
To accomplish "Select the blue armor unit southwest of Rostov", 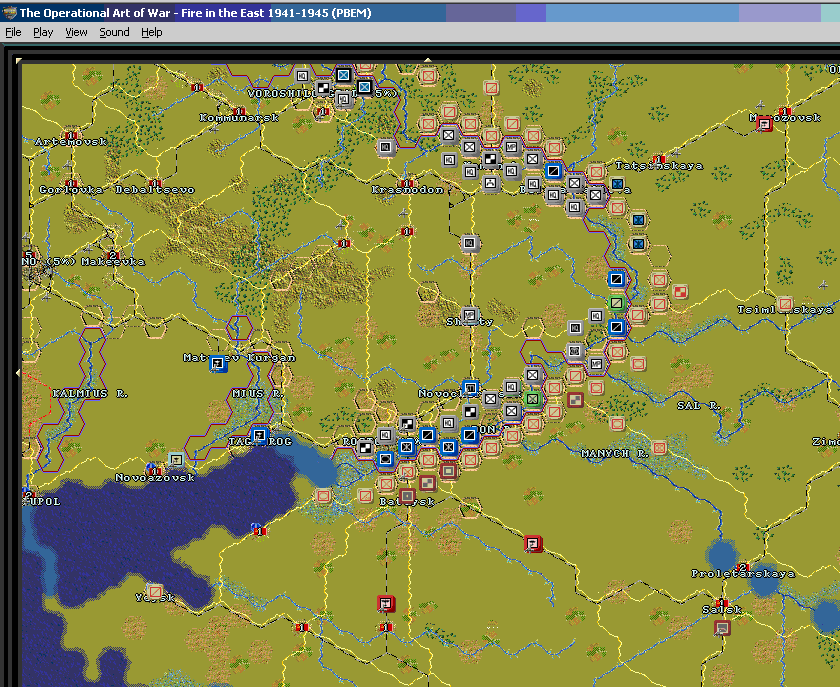I will (385, 459).
